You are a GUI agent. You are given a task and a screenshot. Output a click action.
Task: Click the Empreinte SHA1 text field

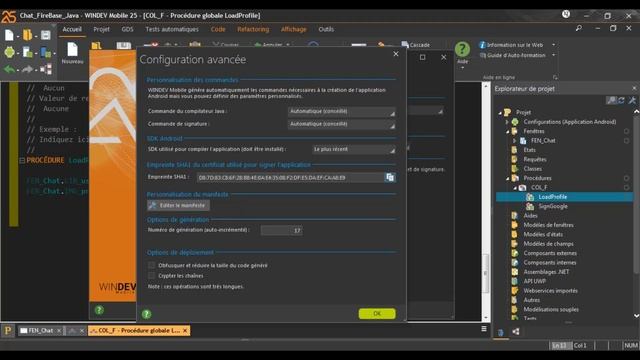click(290, 178)
